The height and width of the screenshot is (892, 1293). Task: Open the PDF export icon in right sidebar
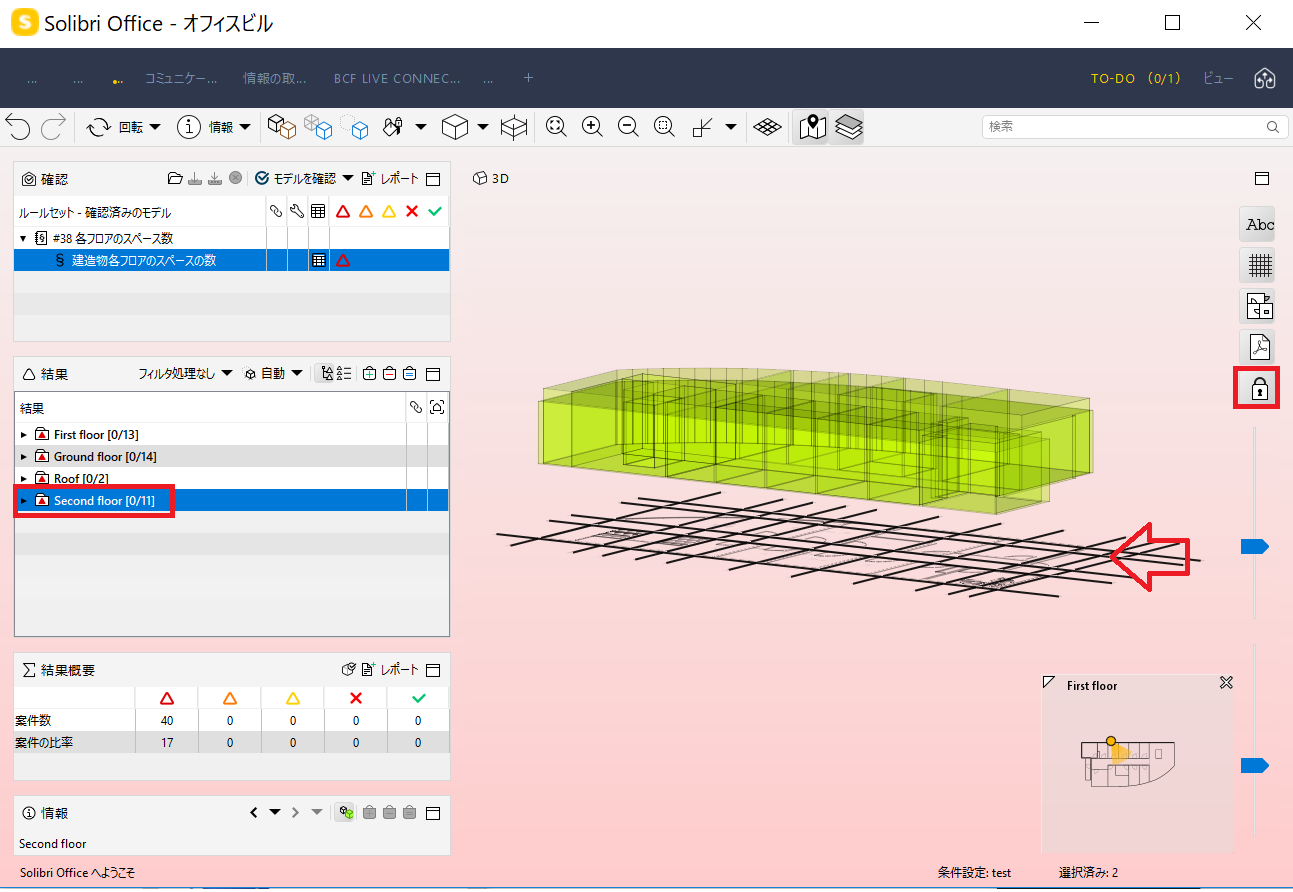[x=1259, y=347]
